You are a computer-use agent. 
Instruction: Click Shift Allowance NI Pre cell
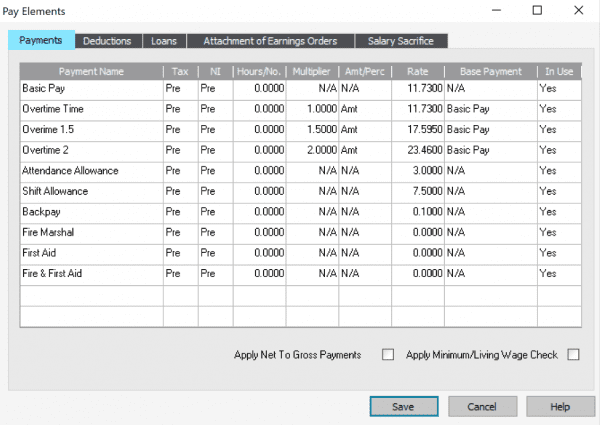pyautogui.click(x=215, y=191)
